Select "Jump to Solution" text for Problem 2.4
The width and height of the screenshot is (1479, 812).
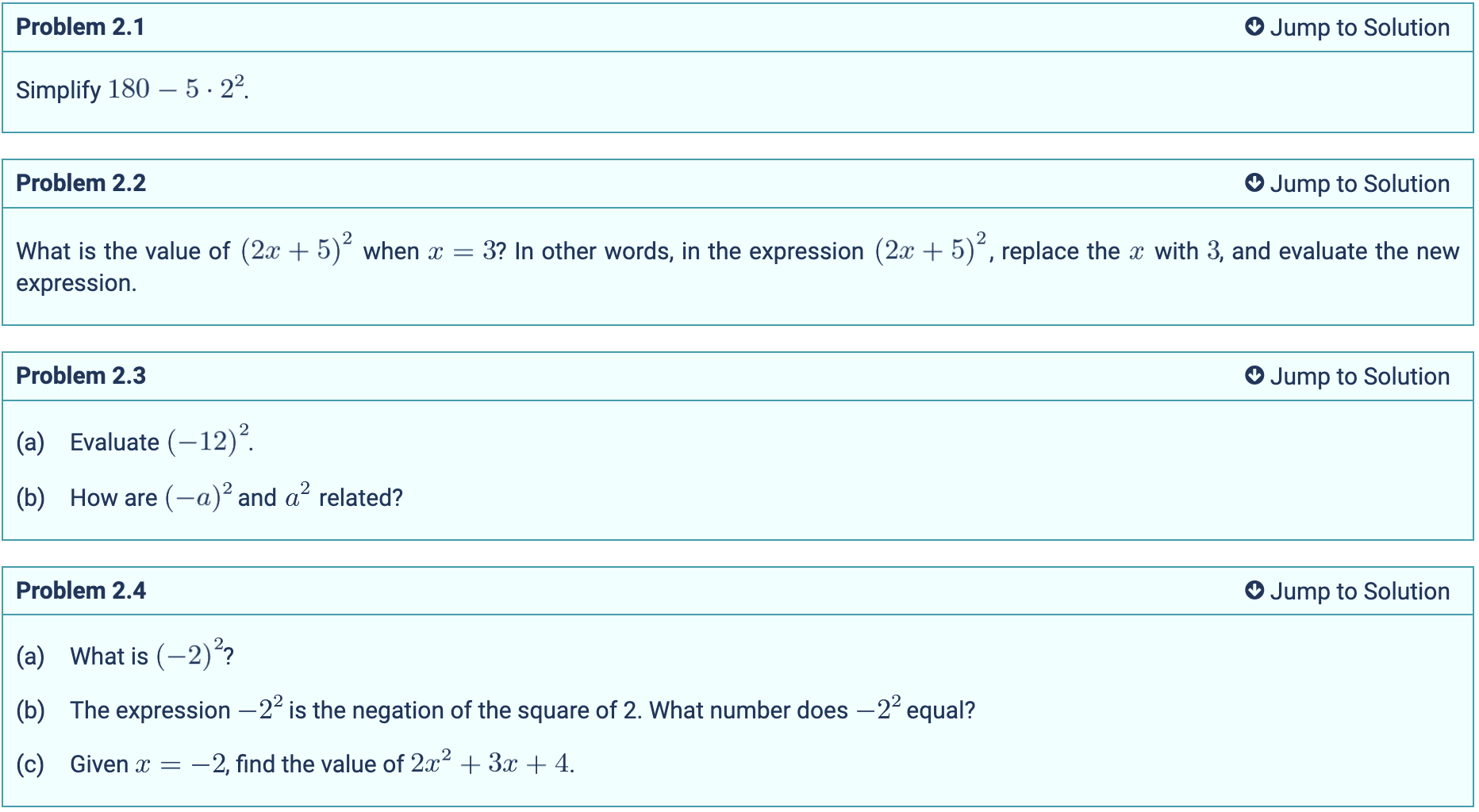(x=1359, y=592)
